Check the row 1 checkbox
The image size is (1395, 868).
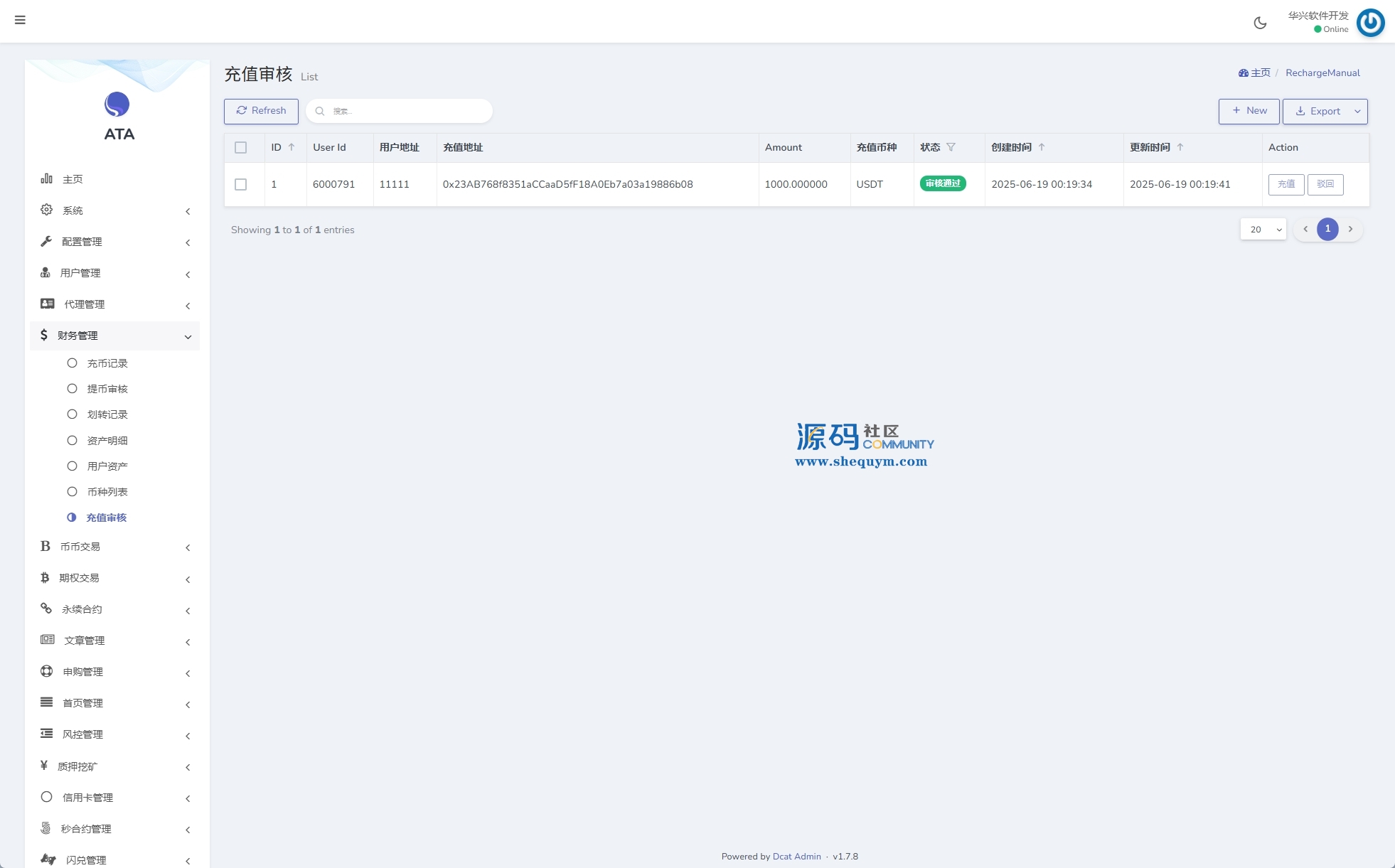[240, 184]
